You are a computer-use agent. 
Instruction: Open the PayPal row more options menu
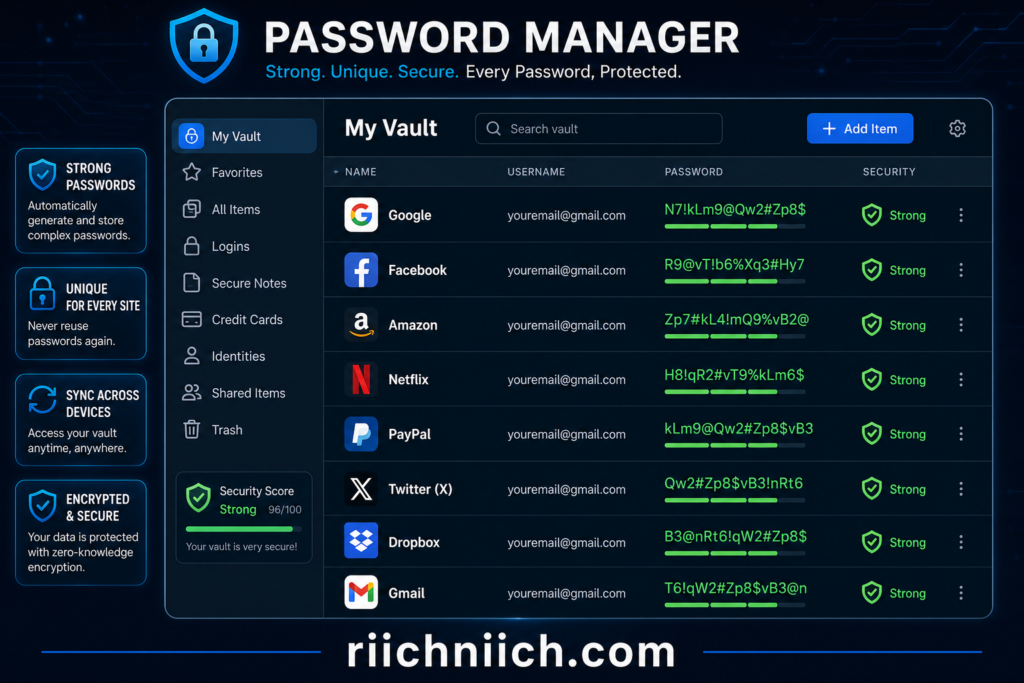pos(961,434)
